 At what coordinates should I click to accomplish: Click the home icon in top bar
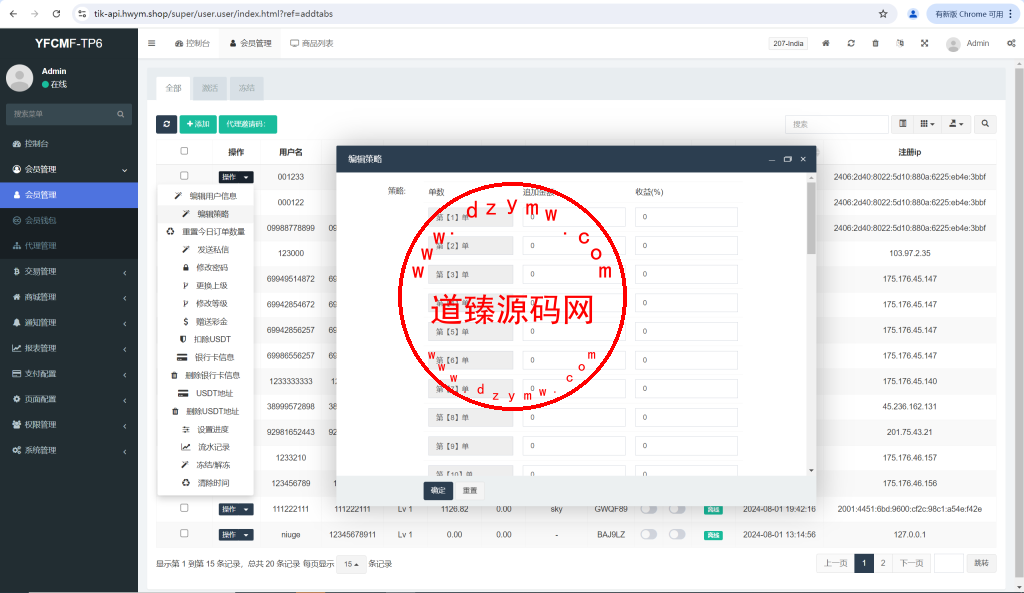[x=825, y=43]
